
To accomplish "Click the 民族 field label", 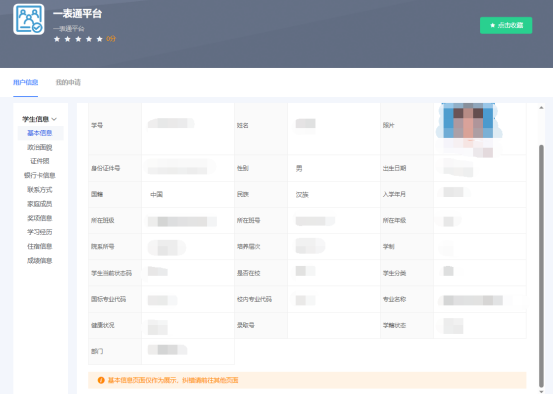I will pos(243,194).
